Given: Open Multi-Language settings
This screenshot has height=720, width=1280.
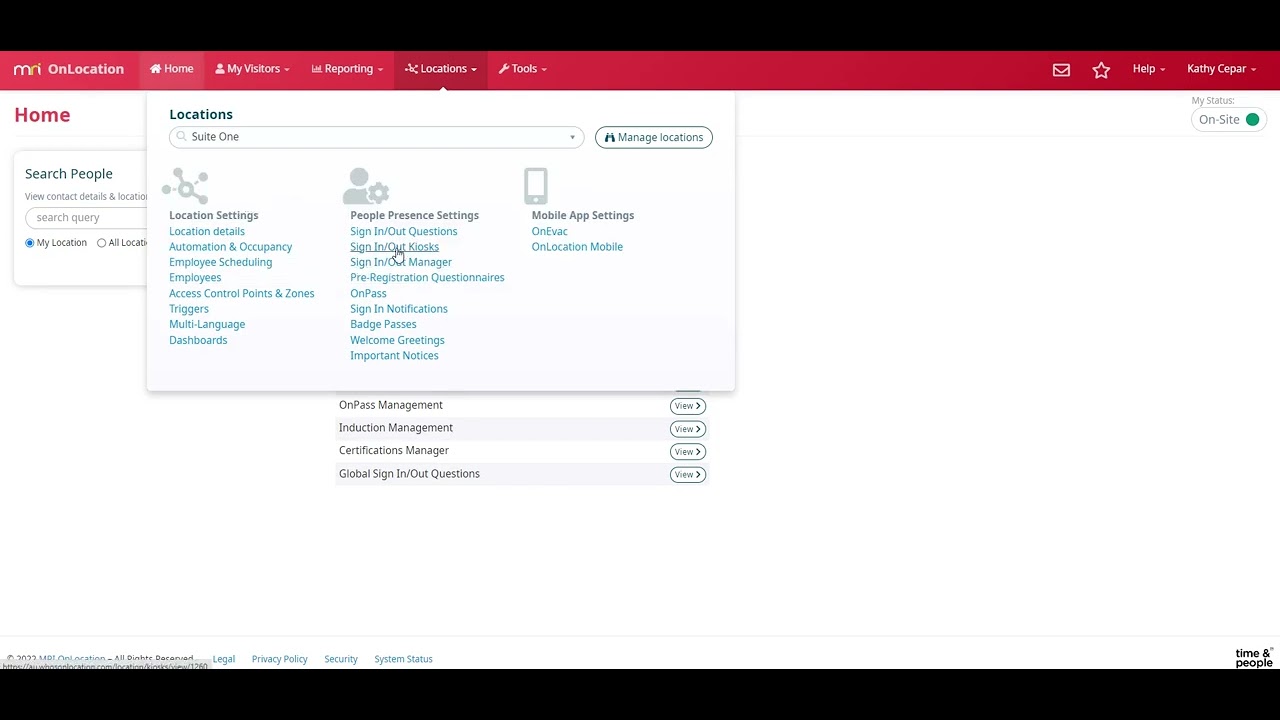Looking at the screenshot, I should coord(207,325).
